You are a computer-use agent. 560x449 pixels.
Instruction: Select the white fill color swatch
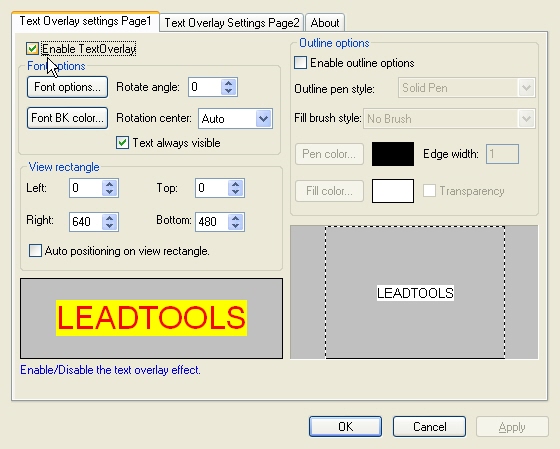point(393,191)
